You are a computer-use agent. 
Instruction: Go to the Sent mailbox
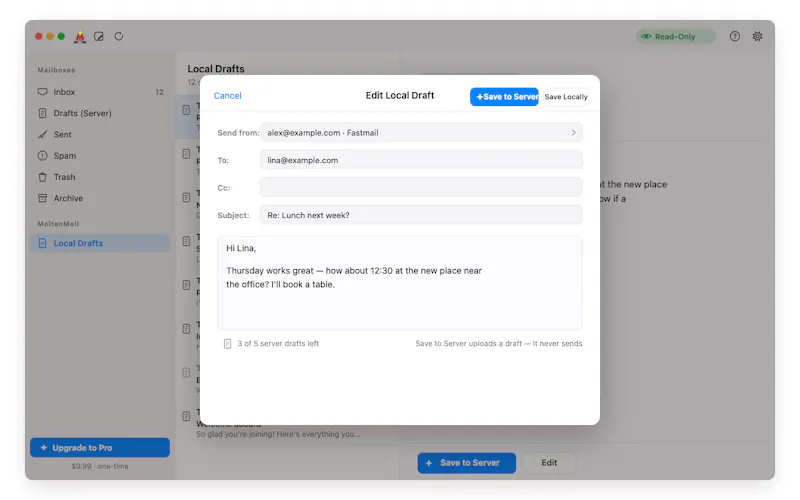100,135
